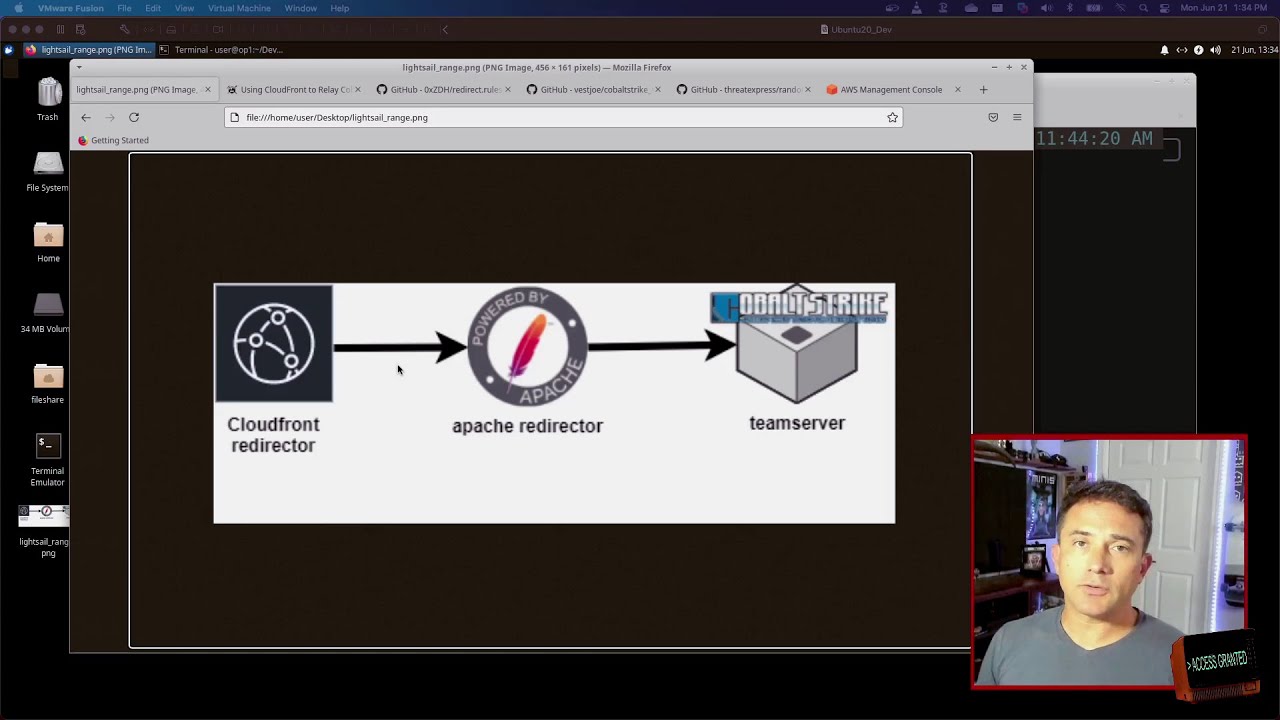Open Firefox hamburger application menu
Image resolution: width=1280 pixels, height=720 pixels.
click(x=1017, y=117)
